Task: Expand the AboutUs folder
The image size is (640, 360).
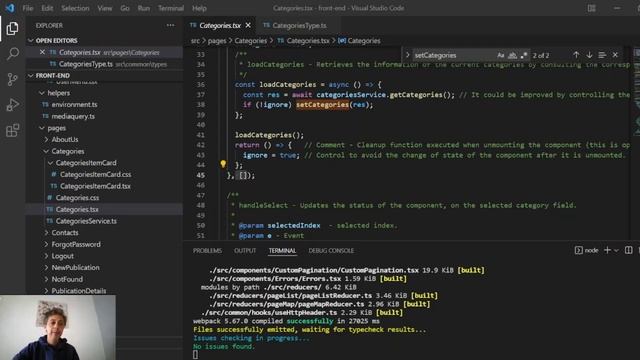Action: (64, 140)
